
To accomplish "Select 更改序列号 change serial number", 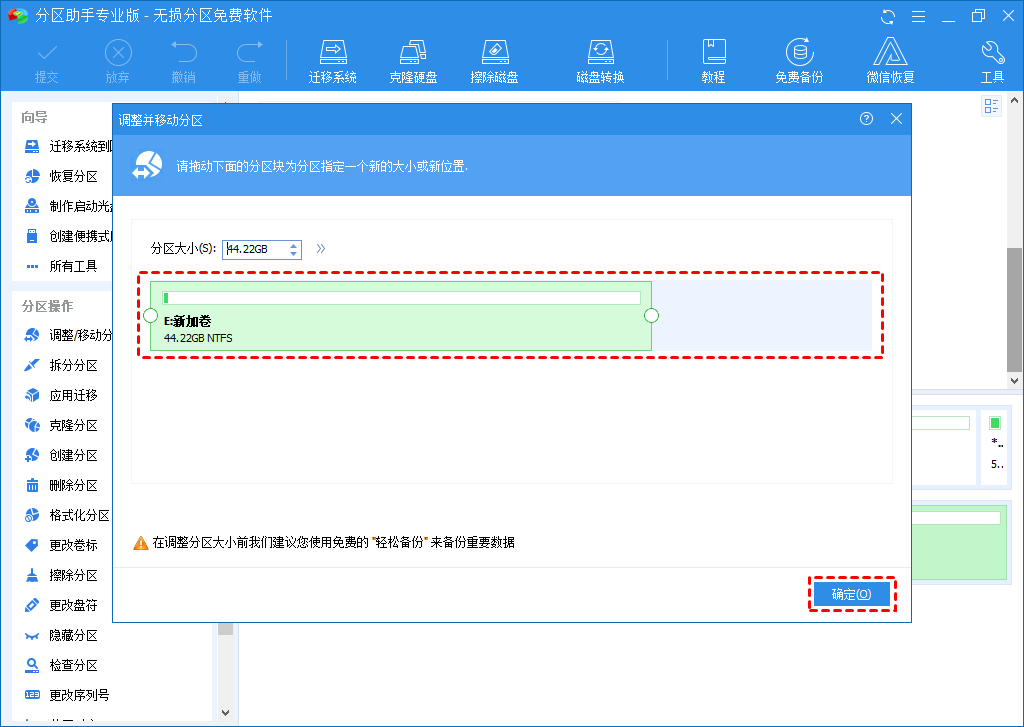I will pos(67,696).
